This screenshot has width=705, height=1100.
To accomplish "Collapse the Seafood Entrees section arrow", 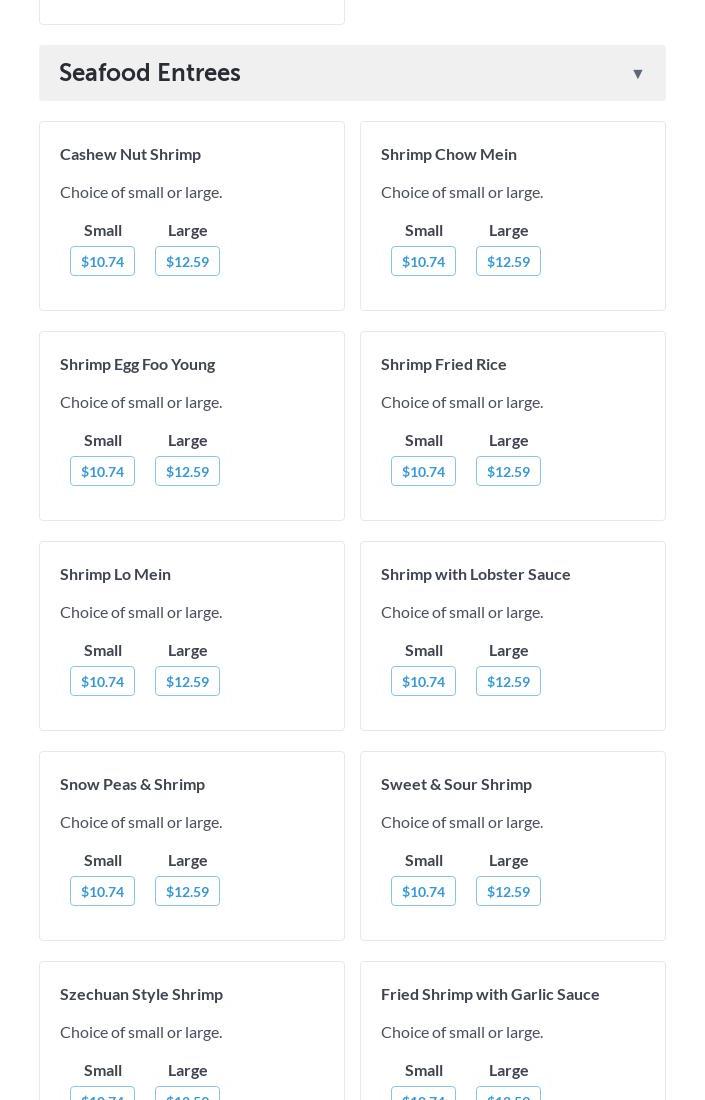I will 637,73.
